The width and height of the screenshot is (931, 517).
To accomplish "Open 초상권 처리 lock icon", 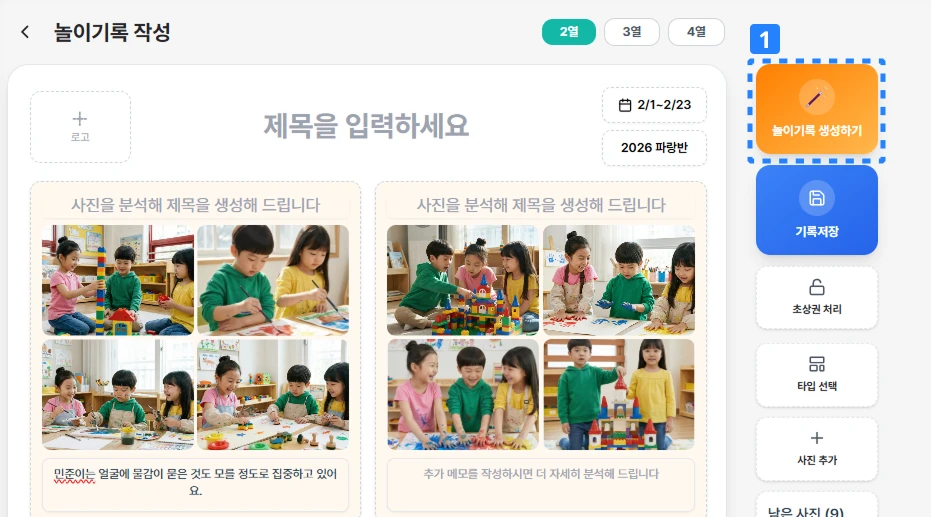I will [816, 287].
